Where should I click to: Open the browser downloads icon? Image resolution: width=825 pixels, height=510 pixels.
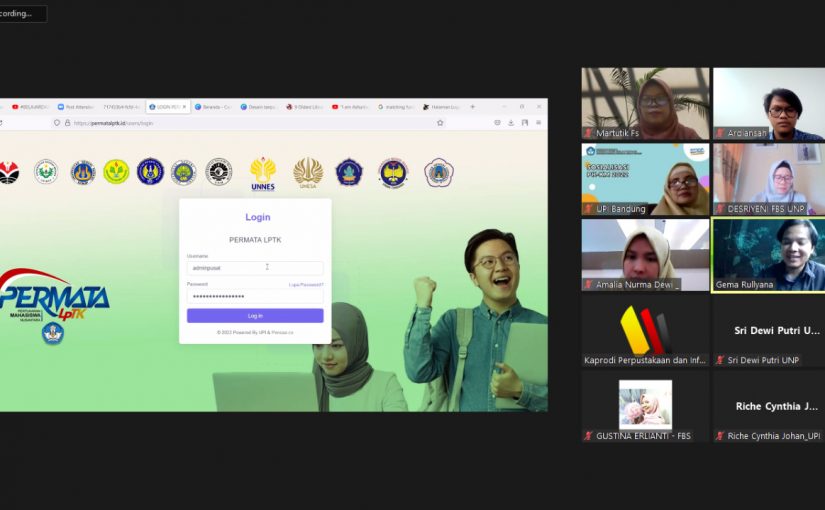click(510, 123)
